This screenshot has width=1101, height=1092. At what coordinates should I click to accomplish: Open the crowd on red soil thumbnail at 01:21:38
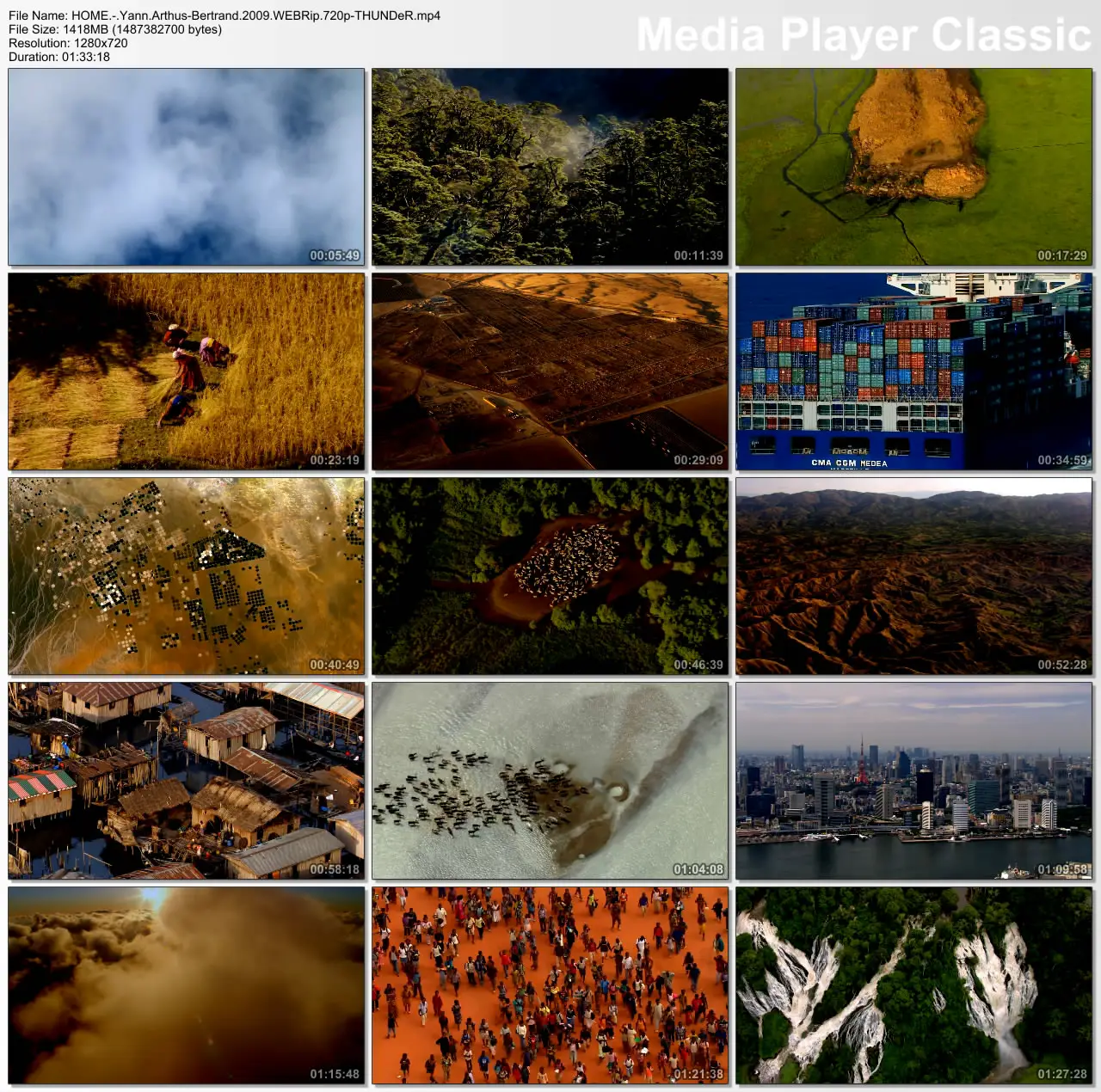tap(550, 985)
